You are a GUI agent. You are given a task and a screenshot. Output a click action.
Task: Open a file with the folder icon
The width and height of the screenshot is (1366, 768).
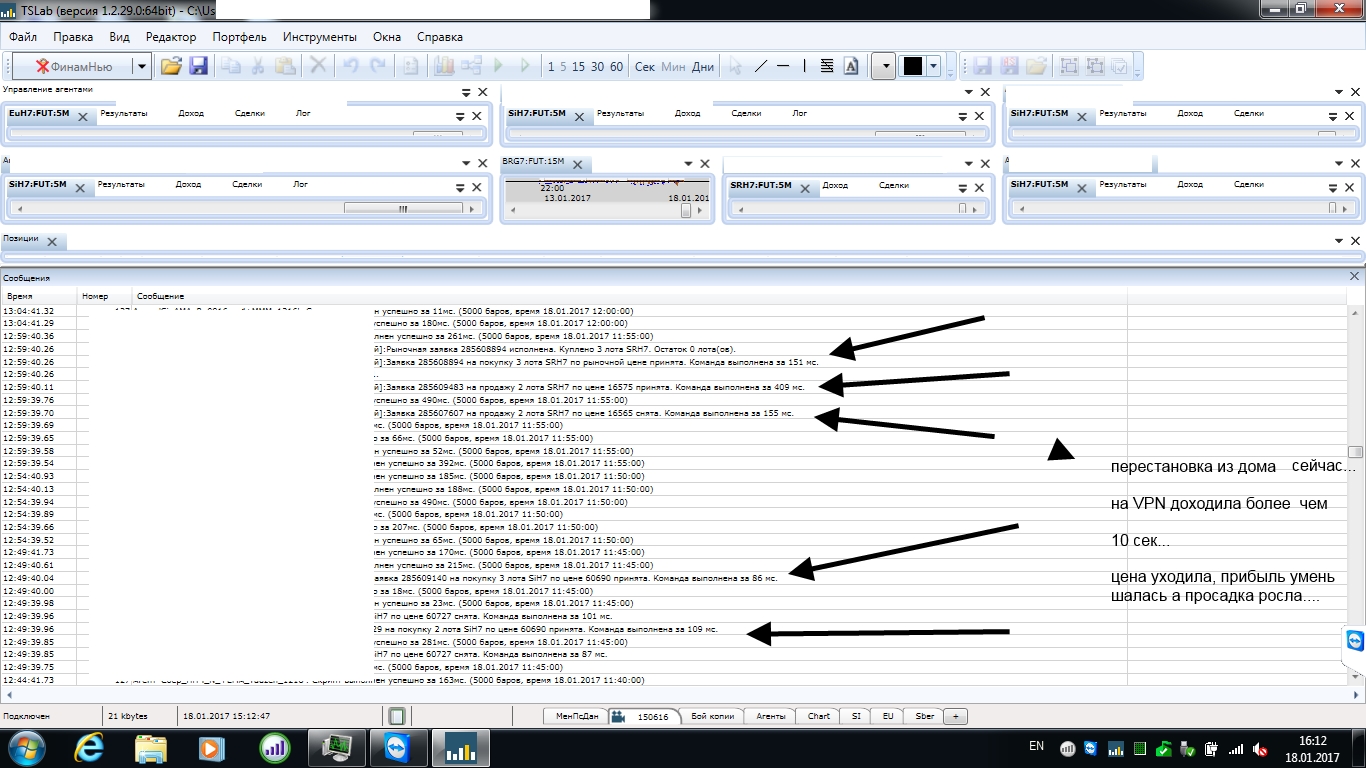click(171, 66)
